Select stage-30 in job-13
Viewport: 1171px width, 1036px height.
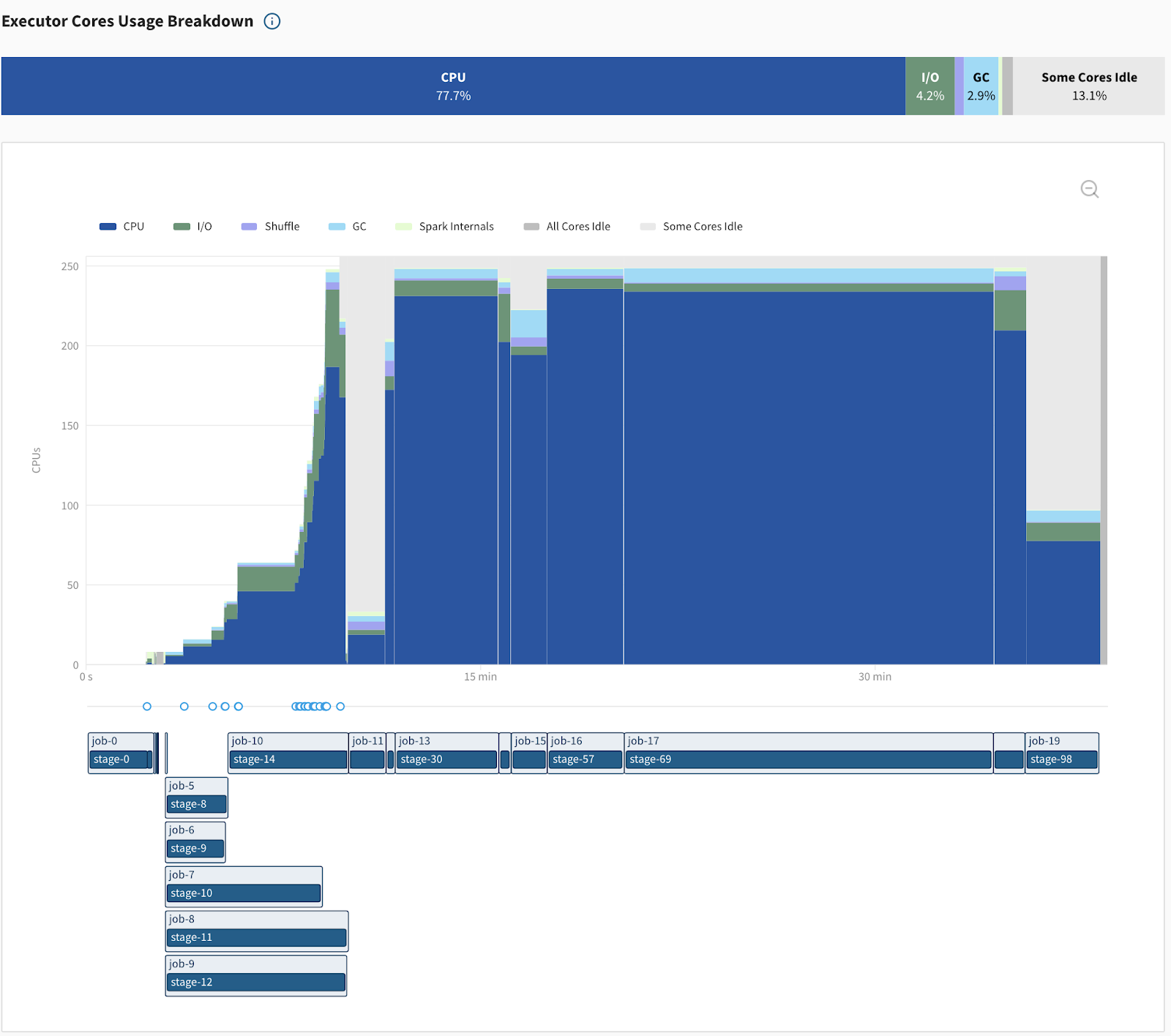point(446,759)
